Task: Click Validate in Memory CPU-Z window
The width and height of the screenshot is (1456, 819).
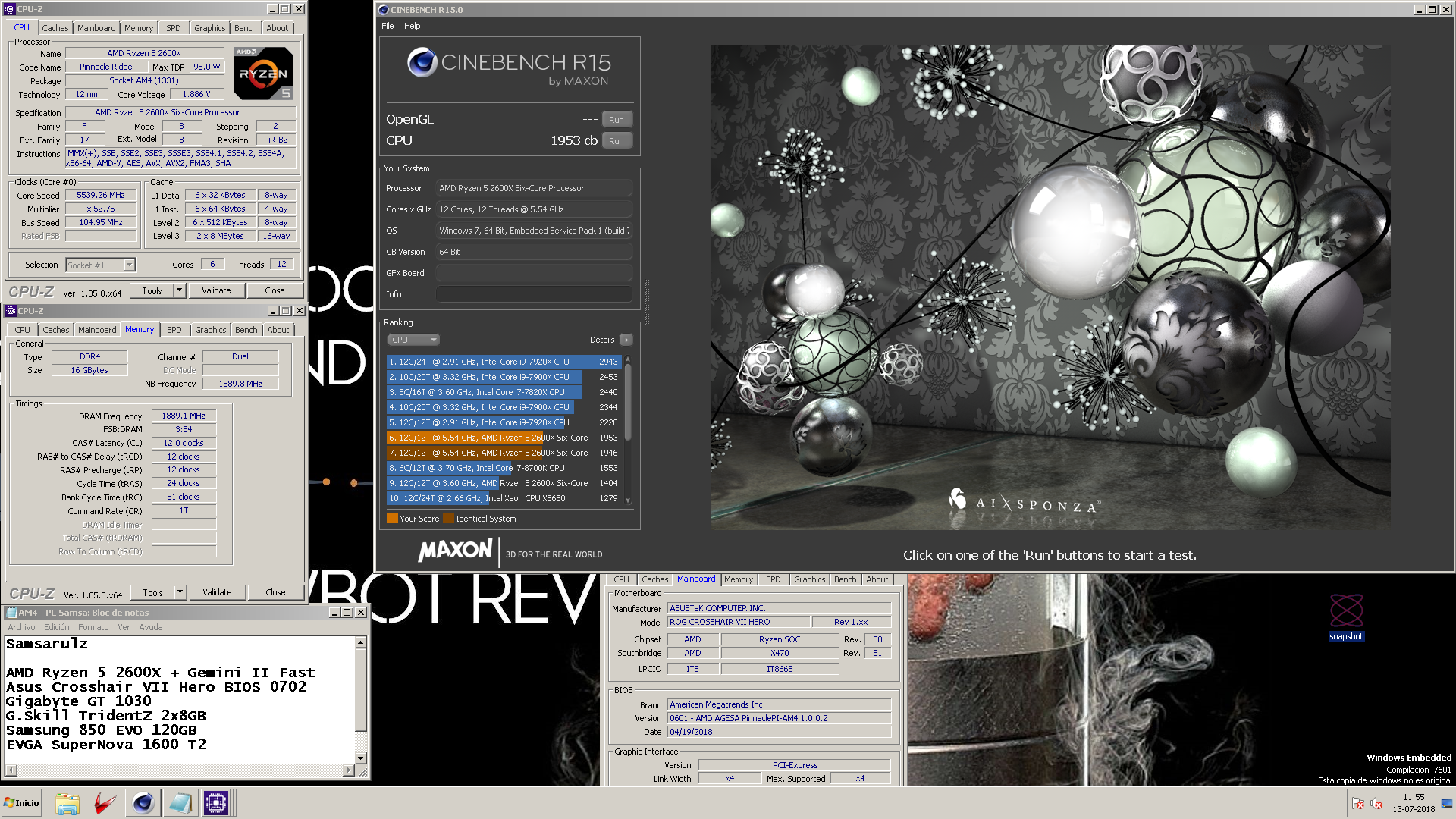Action: pos(217,592)
